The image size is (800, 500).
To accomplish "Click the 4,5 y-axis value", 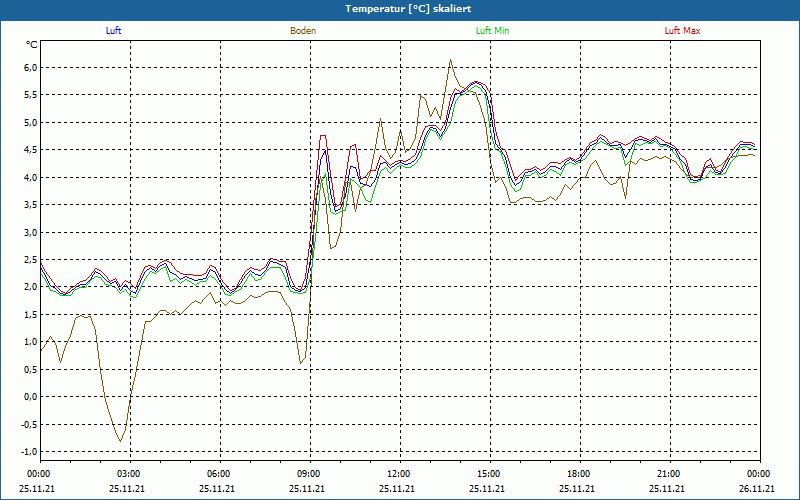I will (31, 150).
